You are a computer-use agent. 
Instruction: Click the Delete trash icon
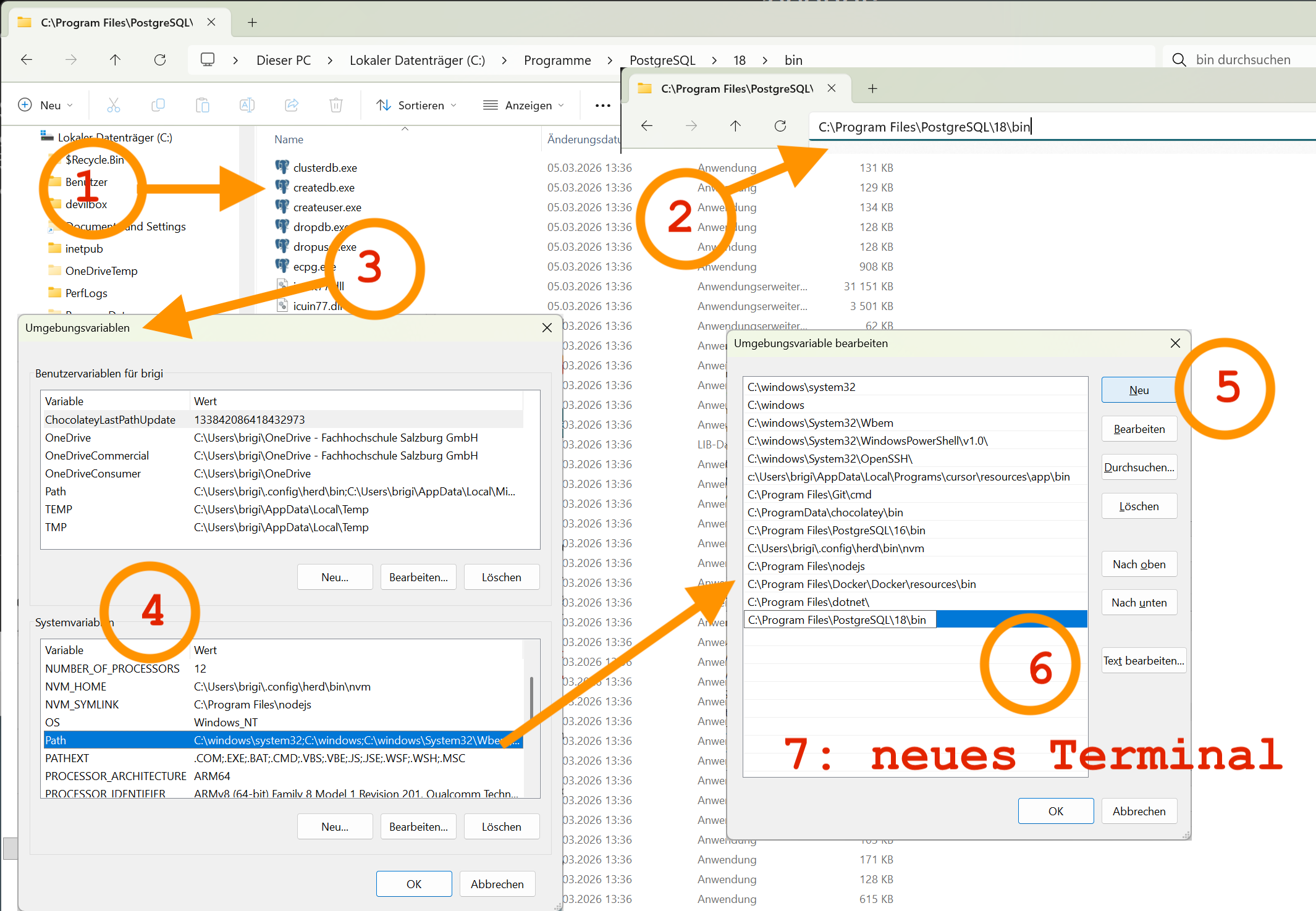pos(336,105)
